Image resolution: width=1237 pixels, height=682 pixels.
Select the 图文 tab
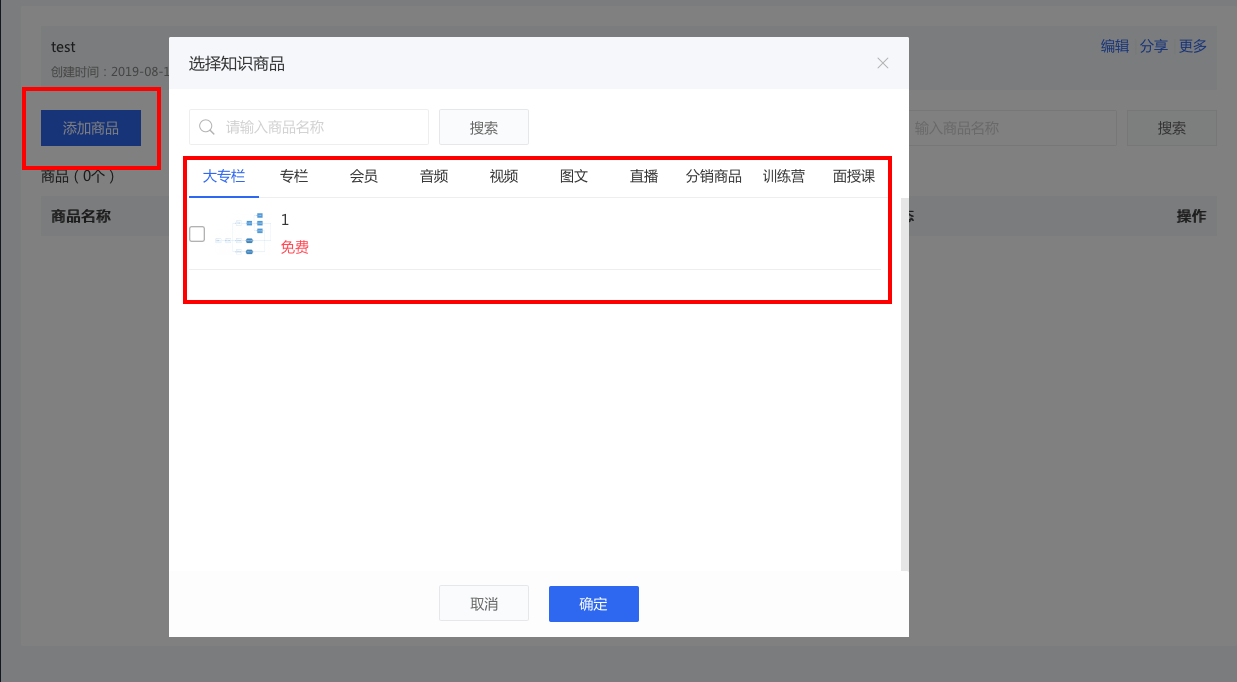click(574, 176)
